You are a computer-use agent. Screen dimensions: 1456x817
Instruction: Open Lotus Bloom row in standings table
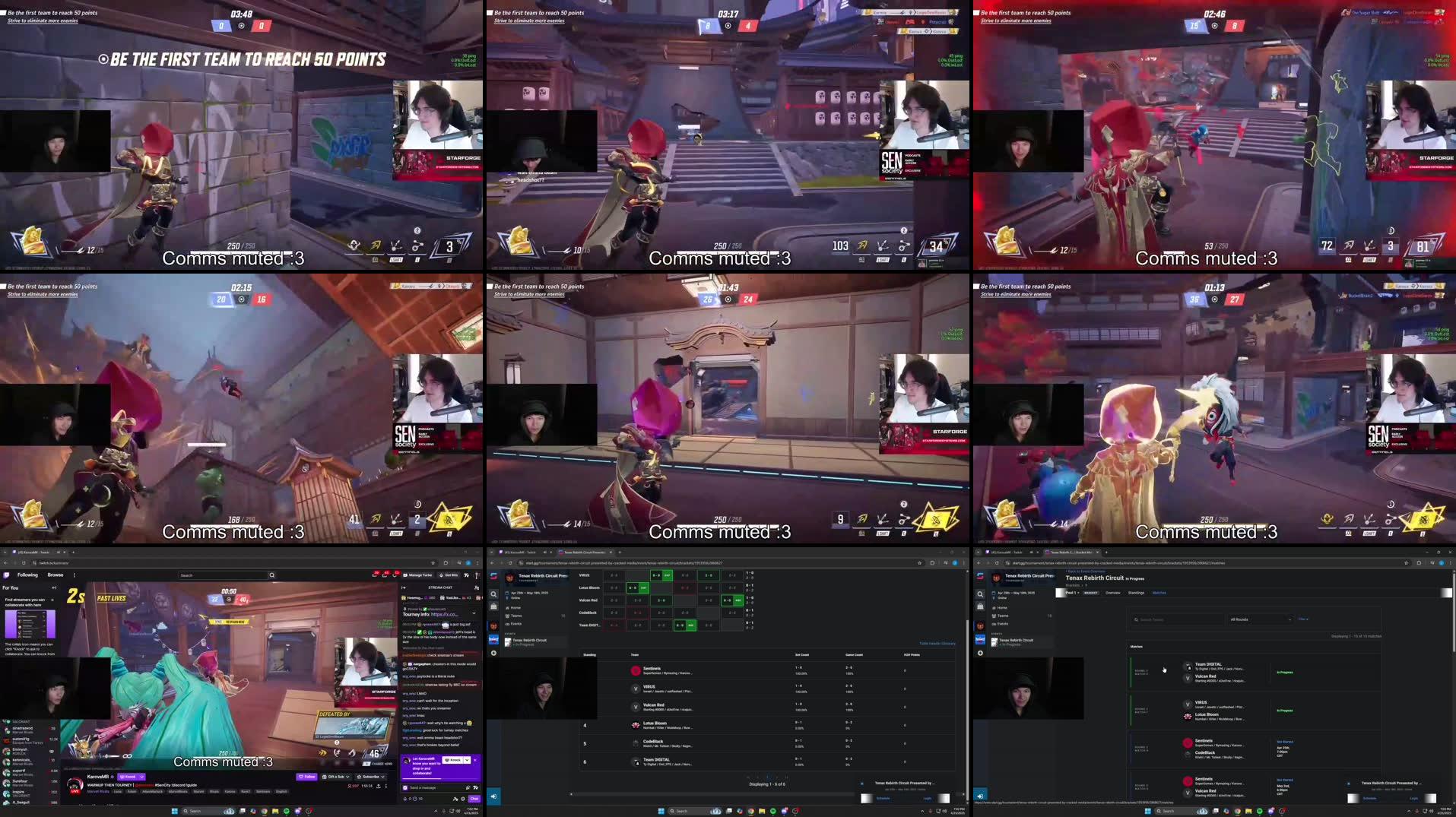click(x=768, y=725)
